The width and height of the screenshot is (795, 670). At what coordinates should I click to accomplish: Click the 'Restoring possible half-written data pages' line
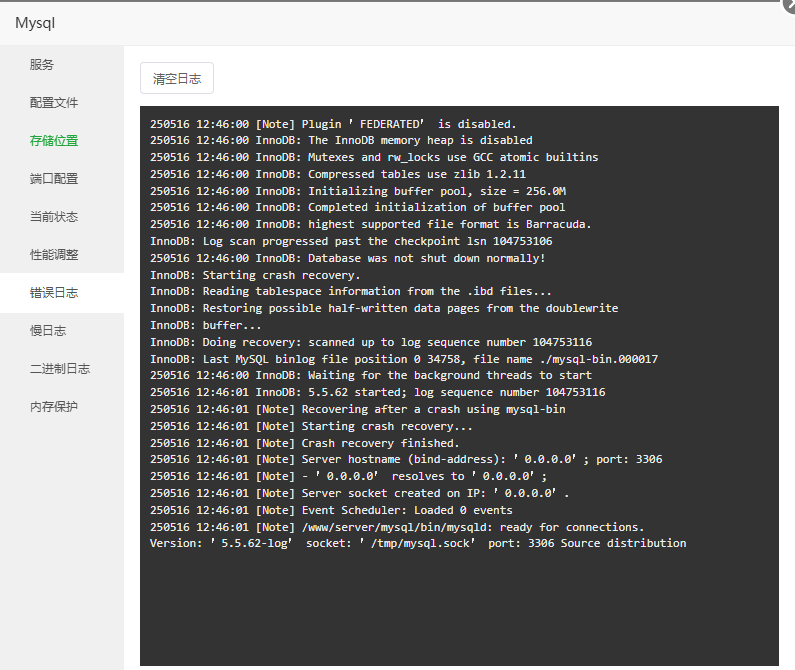[x=384, y=308]
